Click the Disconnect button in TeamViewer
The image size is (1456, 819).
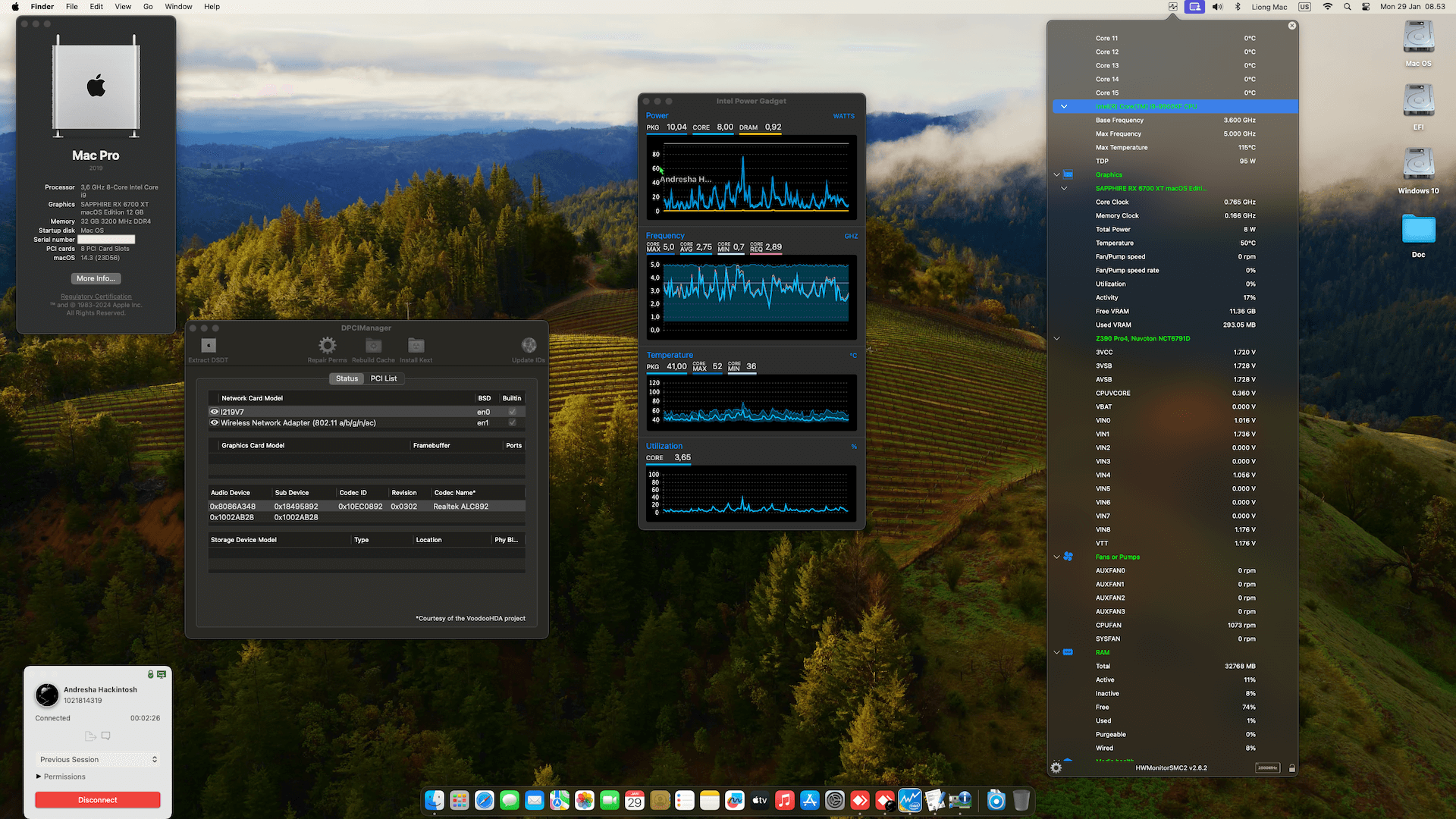pos(97,799)
